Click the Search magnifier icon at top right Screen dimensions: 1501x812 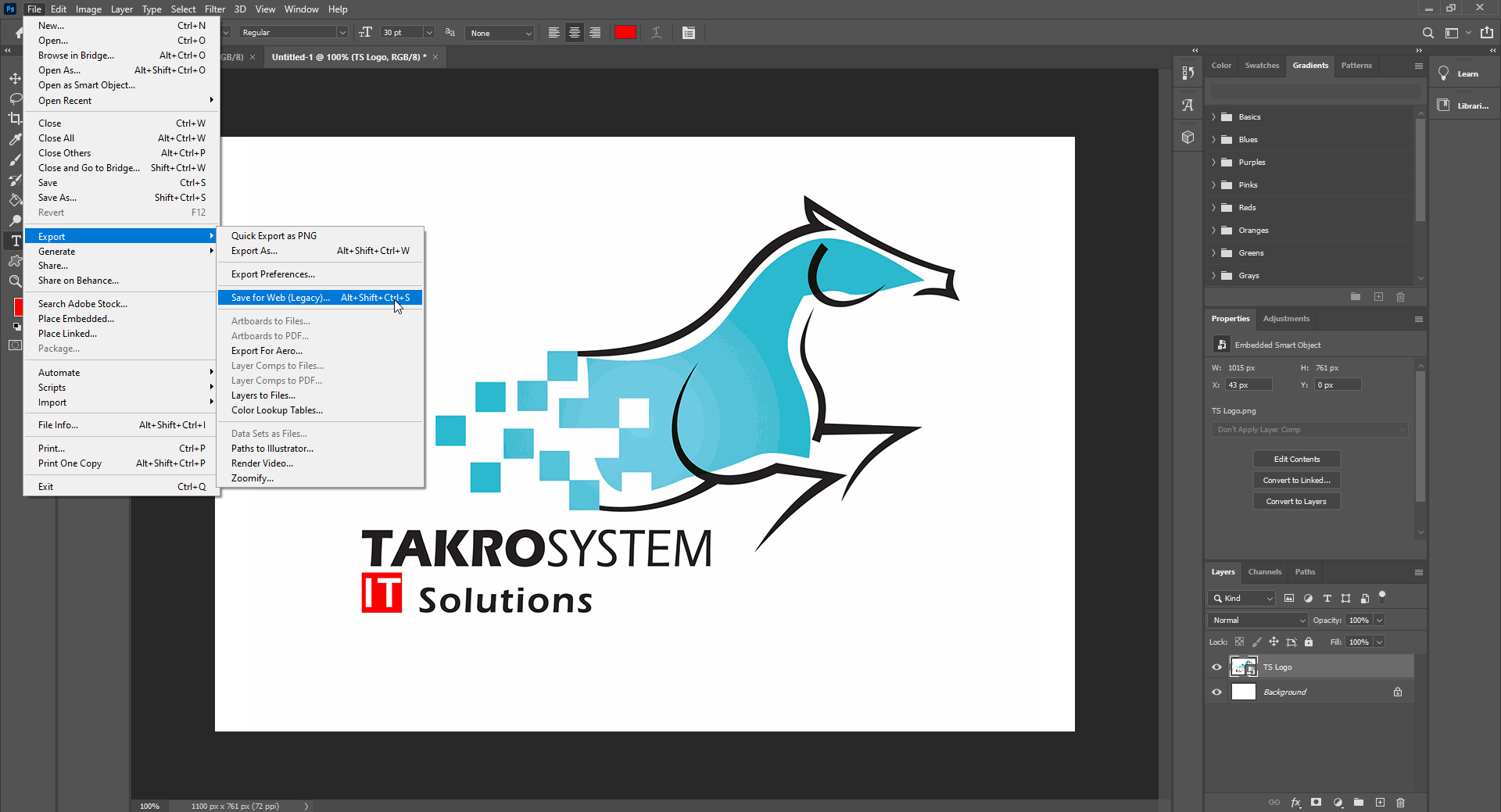1428,33
